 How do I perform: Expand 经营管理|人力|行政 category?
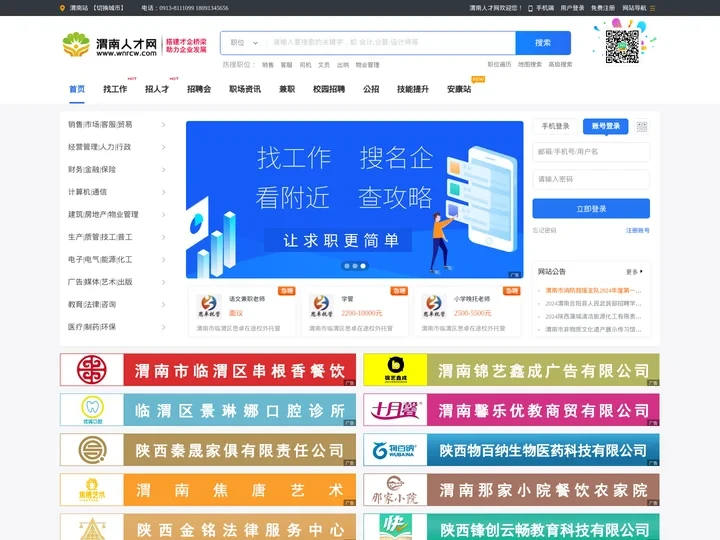point(117,147)
